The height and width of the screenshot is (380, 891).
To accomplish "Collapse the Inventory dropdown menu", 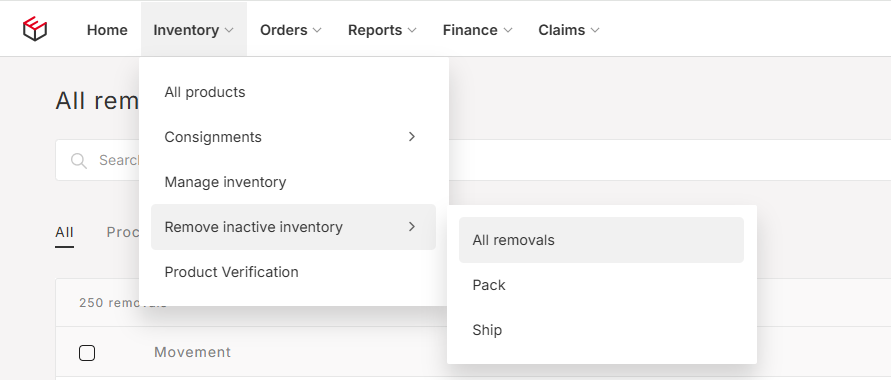I will 194,30.
